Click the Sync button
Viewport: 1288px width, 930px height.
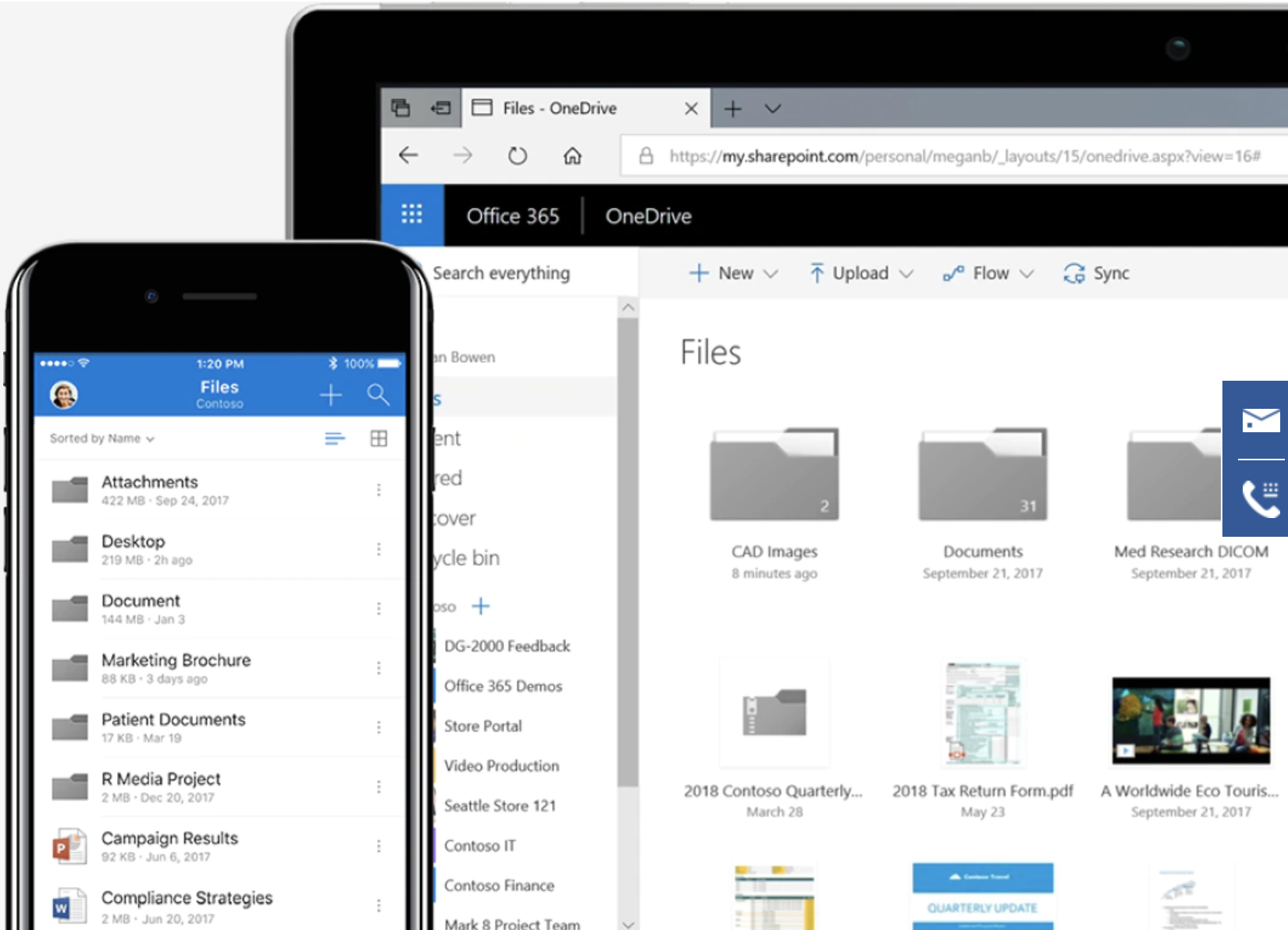pos(1097,273)
